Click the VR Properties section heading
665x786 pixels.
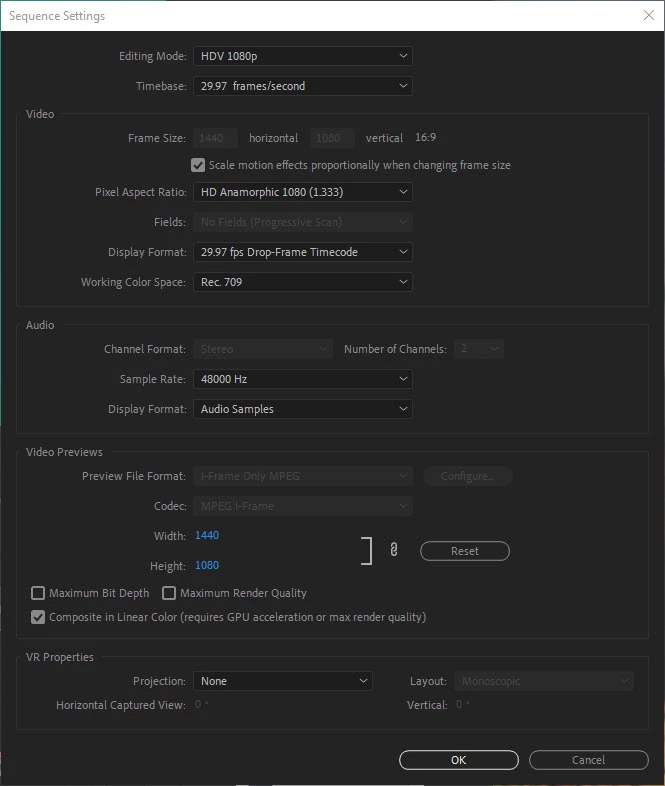pyautogui.click(x=60, y=657)
